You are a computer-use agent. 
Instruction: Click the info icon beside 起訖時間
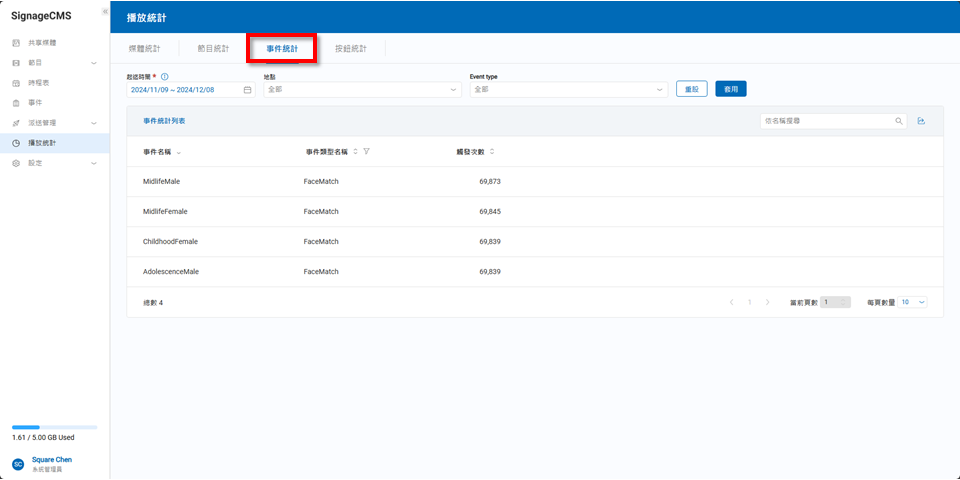click(x=165, y=76)
